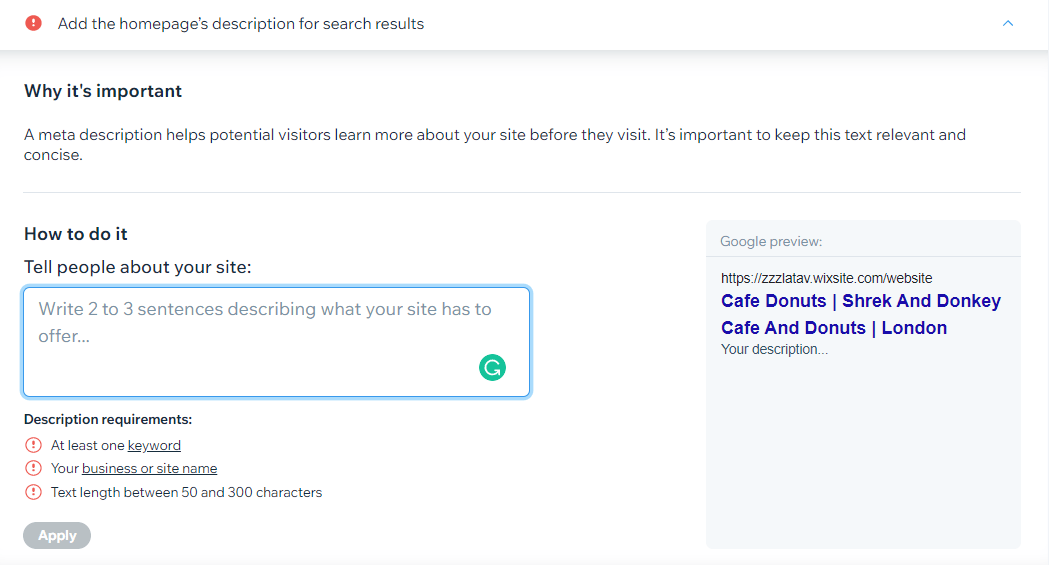Open the "keyword" underlined link
Image resolution: width=1049 pixels, height=565 pixels.
tap(154, 445)
